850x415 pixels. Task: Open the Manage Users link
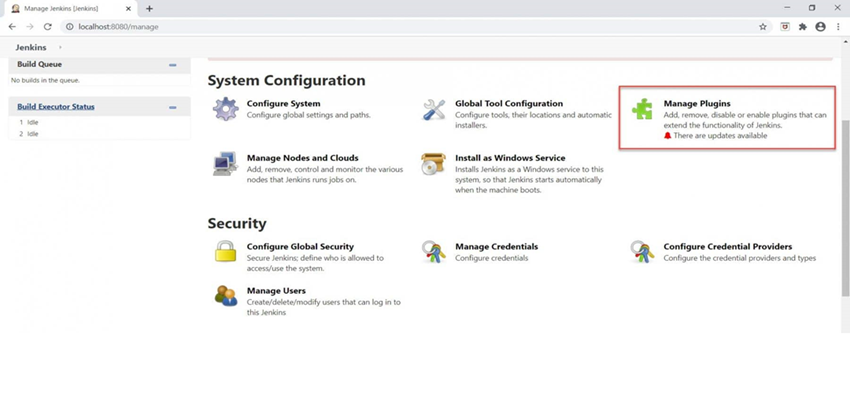click(276, 291)
